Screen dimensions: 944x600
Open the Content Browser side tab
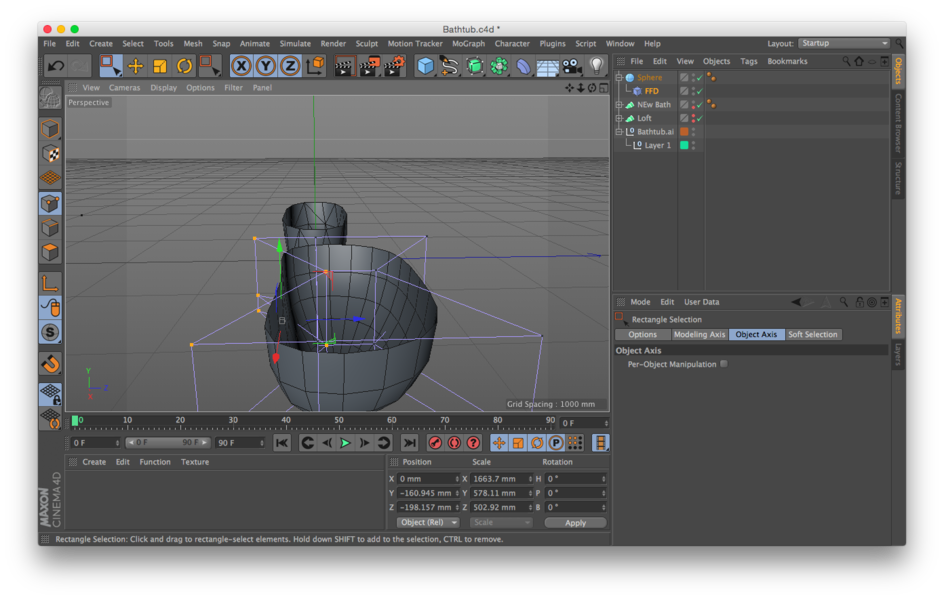pyautogui.click(x=898, y=123)
